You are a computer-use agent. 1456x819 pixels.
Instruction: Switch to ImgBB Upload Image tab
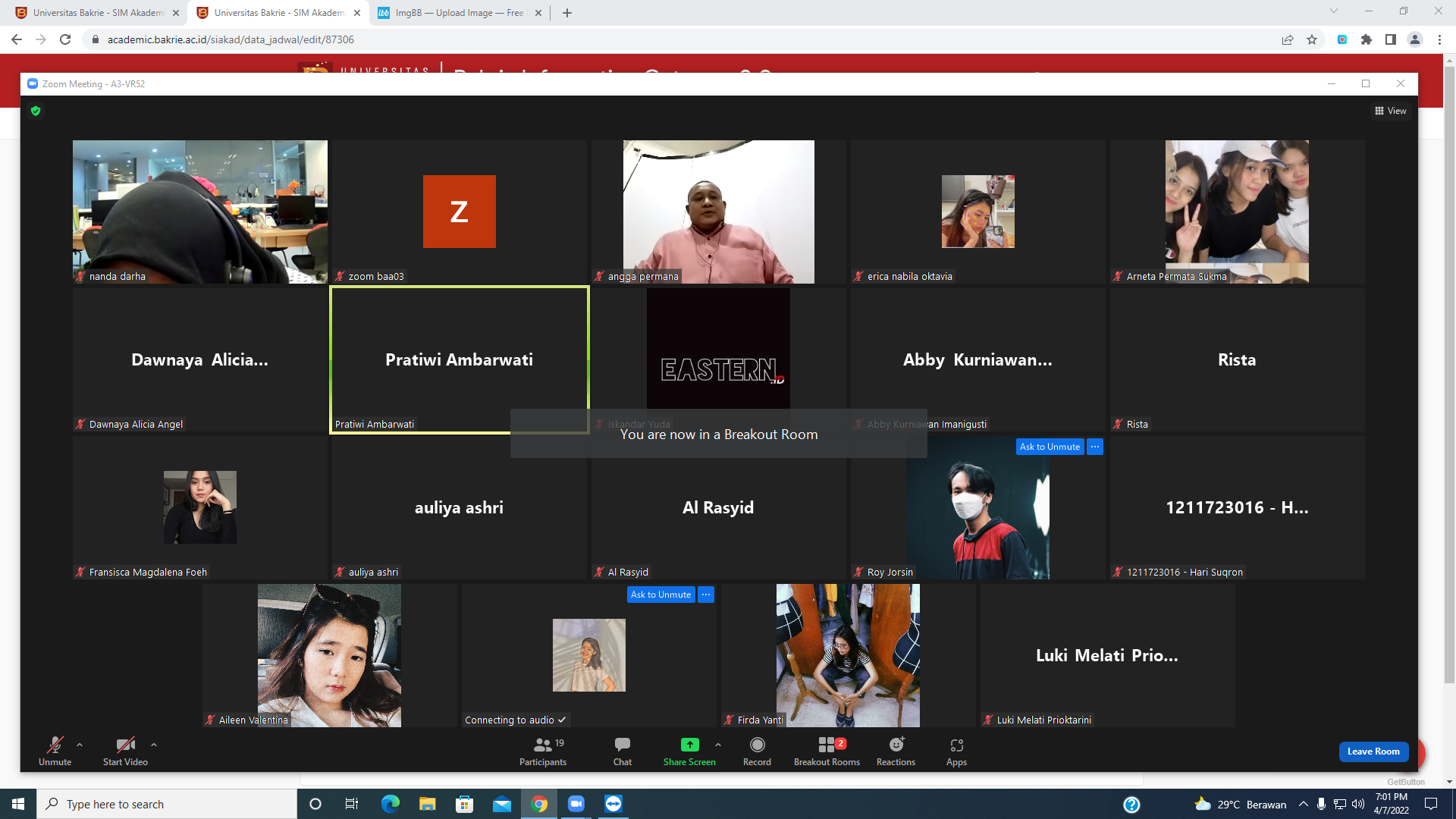point(459,13)
